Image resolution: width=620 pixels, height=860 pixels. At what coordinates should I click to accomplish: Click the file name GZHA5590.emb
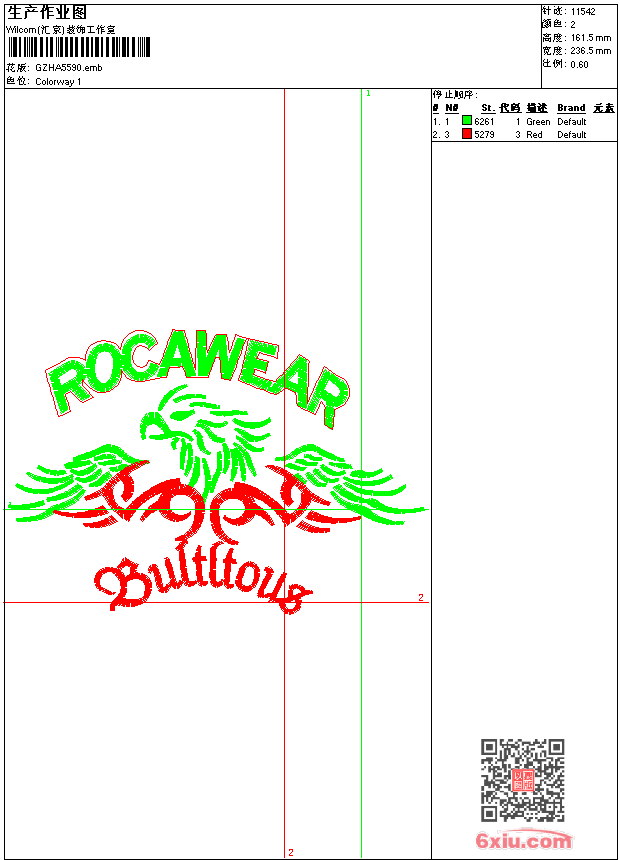(x=69, y=68)
